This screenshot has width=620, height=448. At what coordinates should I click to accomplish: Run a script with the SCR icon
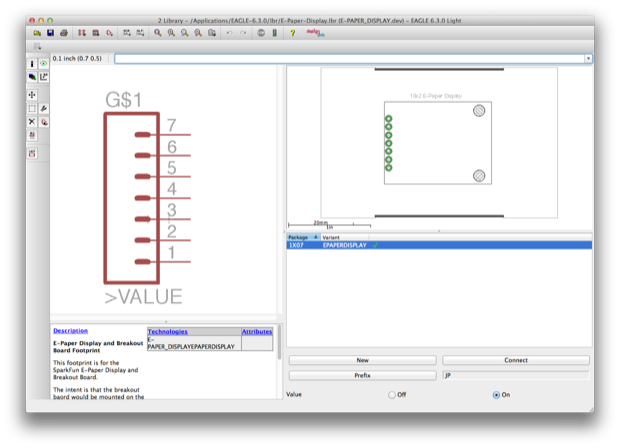[x=127, y=33]
